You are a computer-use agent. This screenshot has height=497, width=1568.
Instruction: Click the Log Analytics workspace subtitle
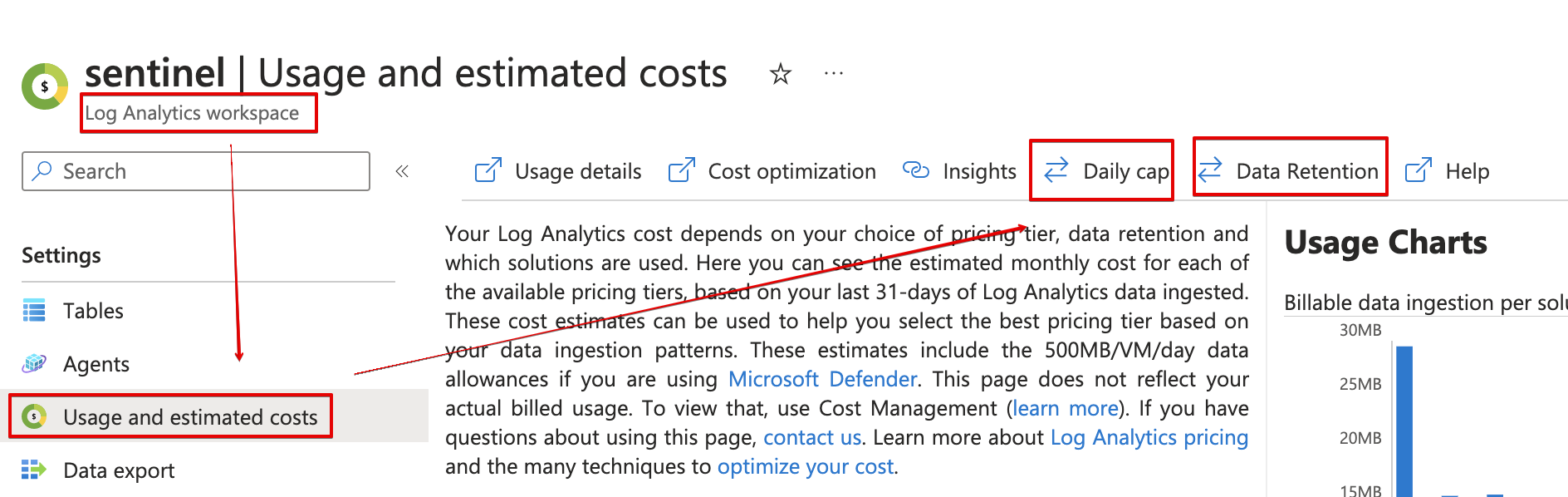[192, 113]
